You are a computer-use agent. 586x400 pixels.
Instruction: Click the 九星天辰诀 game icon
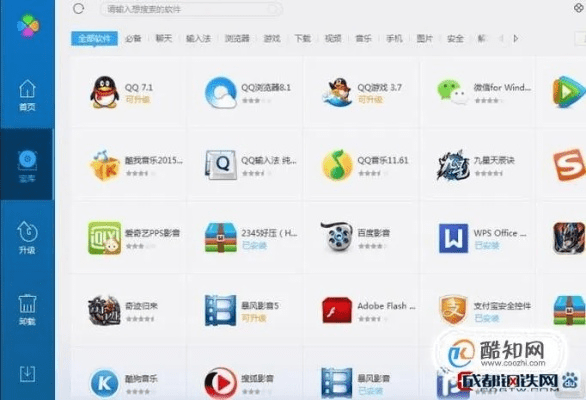pyautogui.click(x=453, y=165)
